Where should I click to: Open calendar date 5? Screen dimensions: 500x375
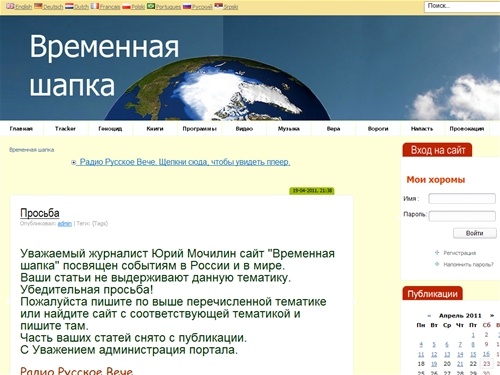pos(434,345)
